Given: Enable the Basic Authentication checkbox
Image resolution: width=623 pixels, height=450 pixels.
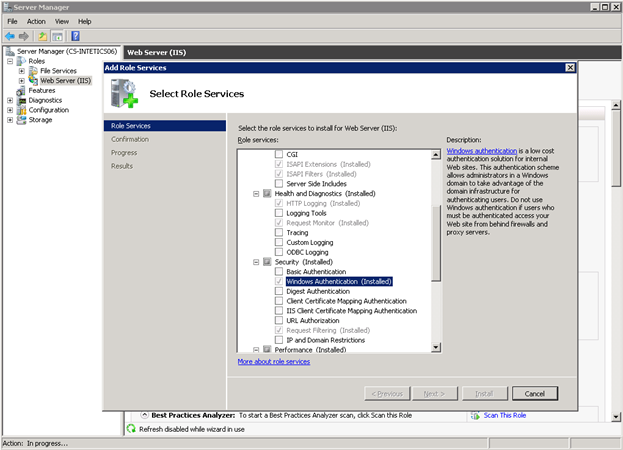Looking at the screenshot, I should click(279, 271).
